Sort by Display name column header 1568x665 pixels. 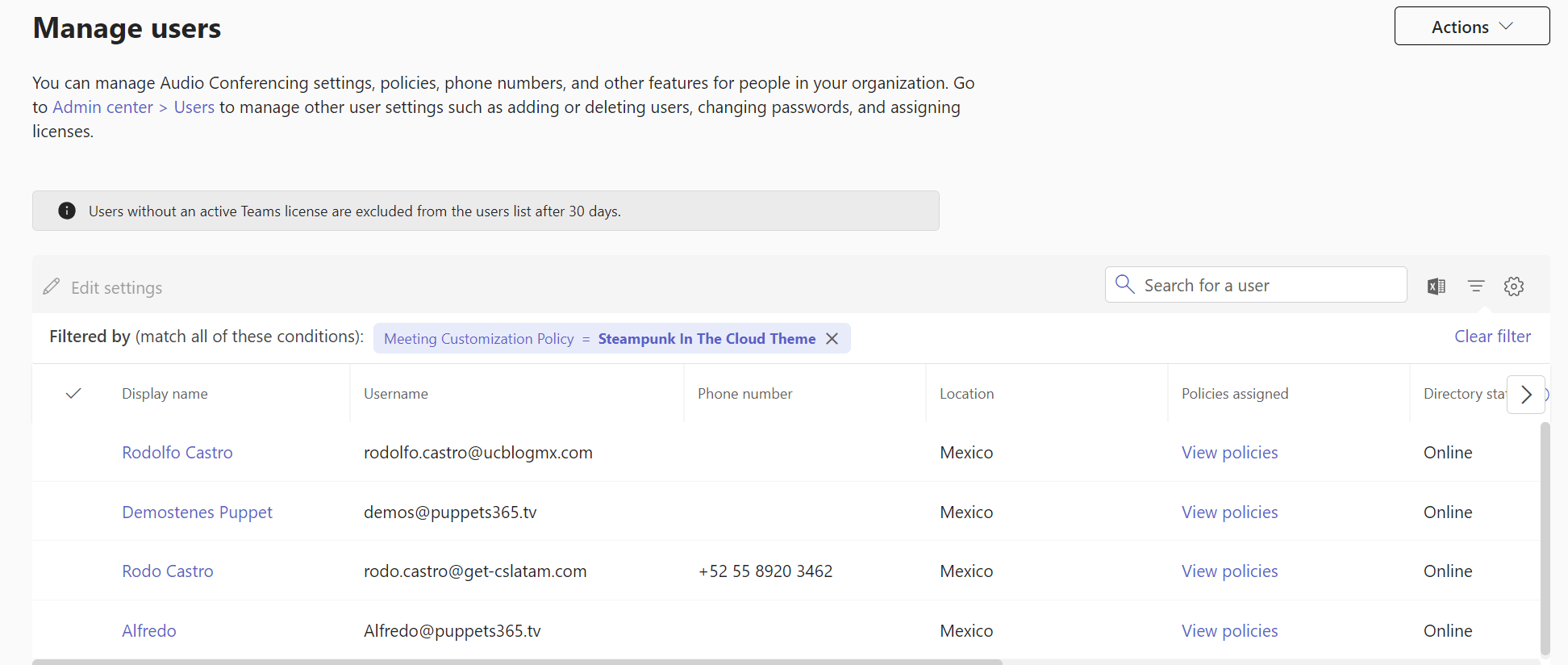click(x=165, y=394)
